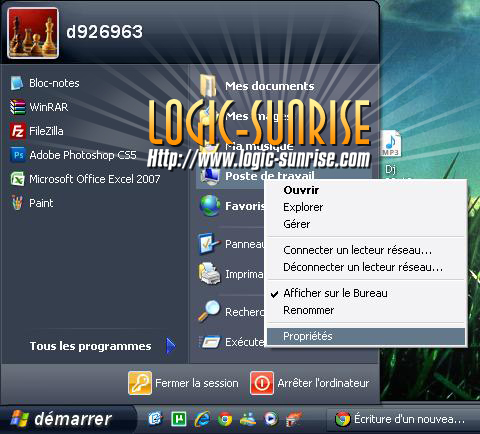Launch WinRAR from pinned programs

coord(39,107)
